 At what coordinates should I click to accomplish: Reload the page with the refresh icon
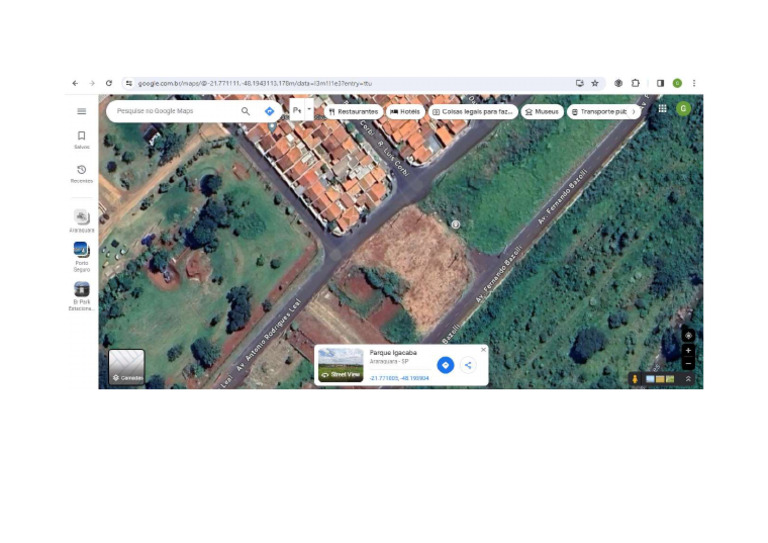click(109, 83)
